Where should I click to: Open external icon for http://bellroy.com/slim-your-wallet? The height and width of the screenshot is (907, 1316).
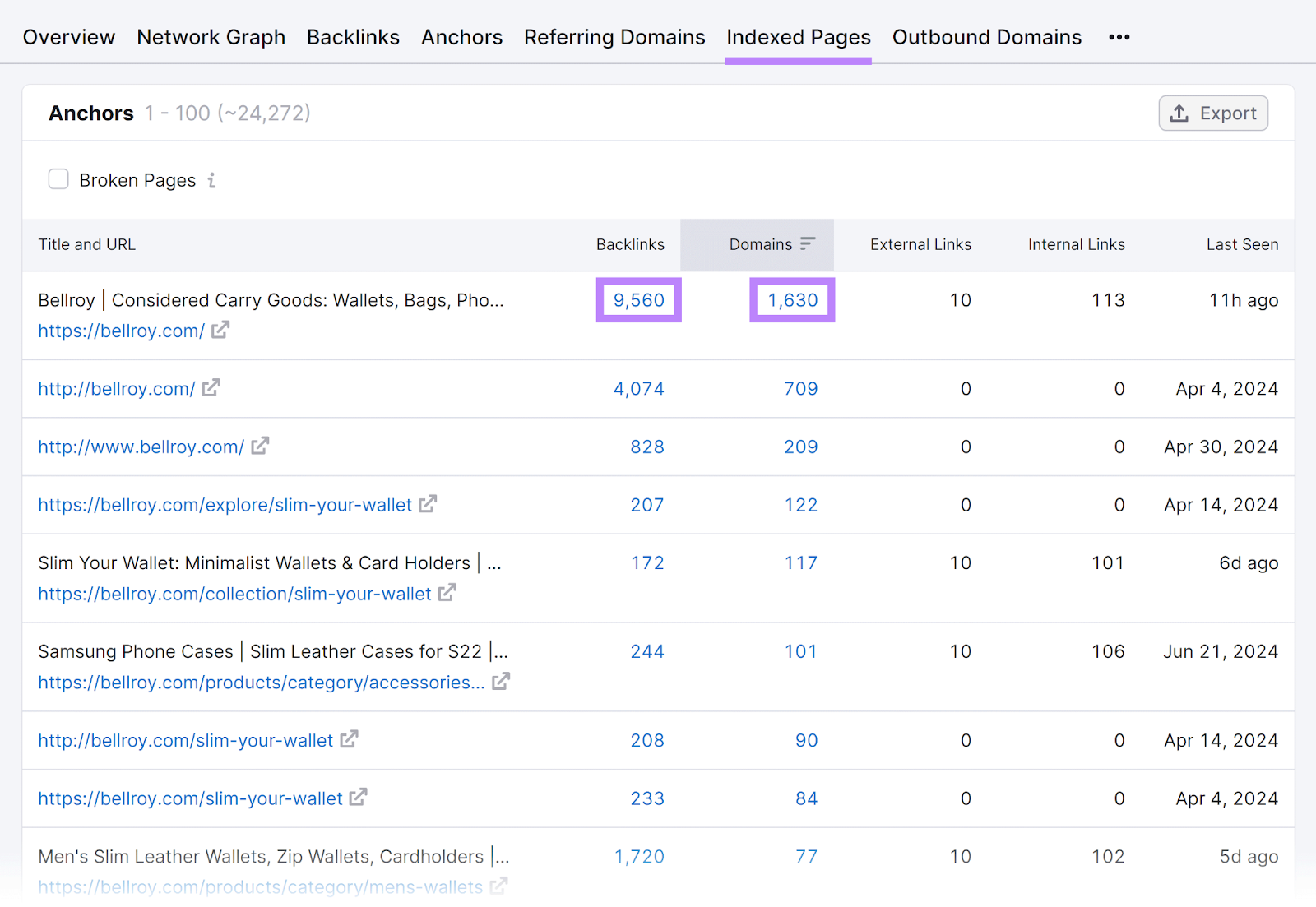click(x=349, y=739)
